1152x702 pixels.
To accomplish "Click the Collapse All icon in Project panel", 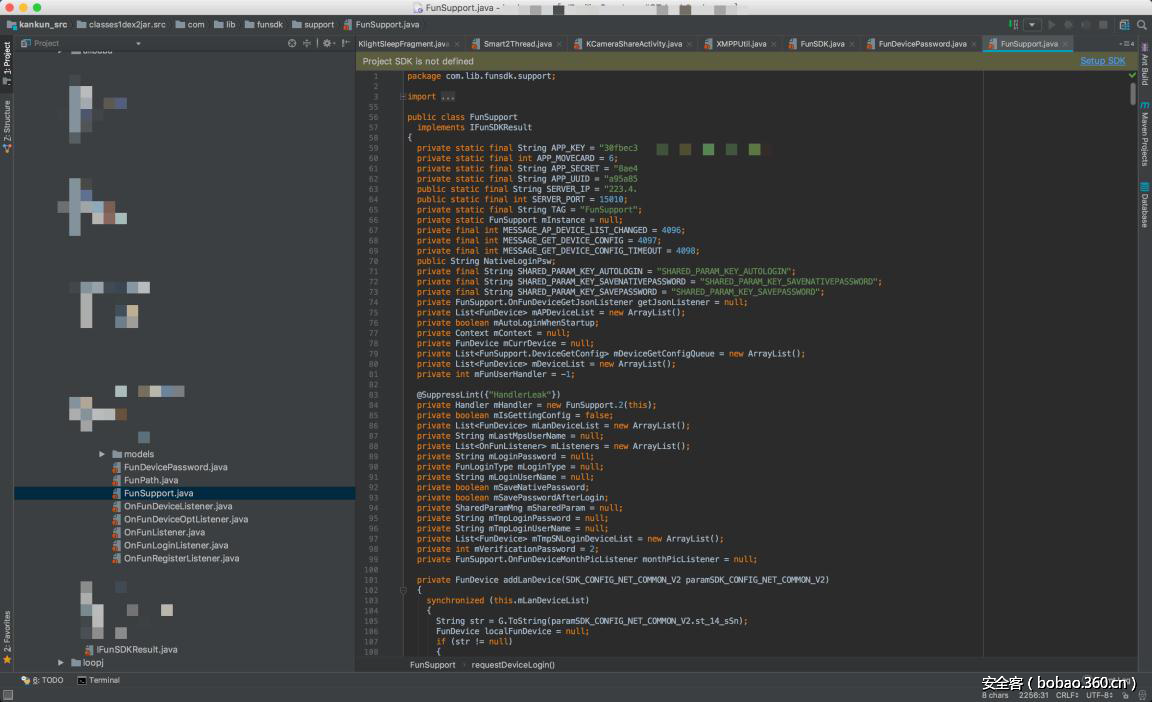I will click(307, 43).
